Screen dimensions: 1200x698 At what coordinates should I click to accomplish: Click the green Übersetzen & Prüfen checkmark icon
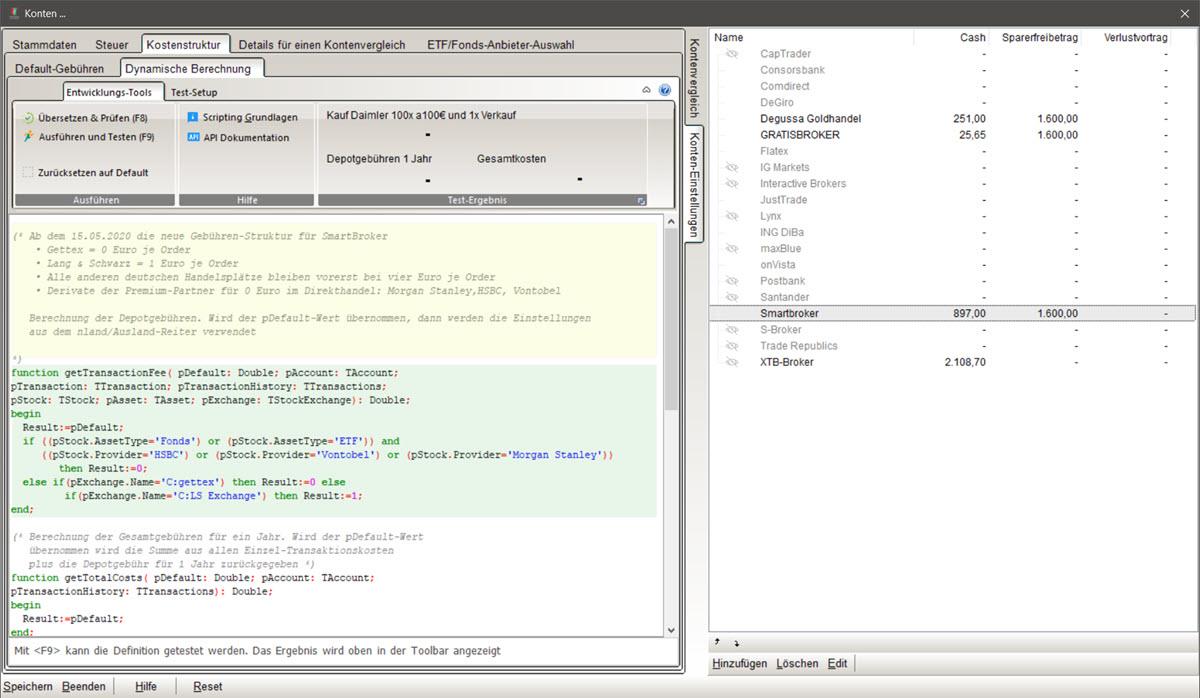click(x=29, y=118)
